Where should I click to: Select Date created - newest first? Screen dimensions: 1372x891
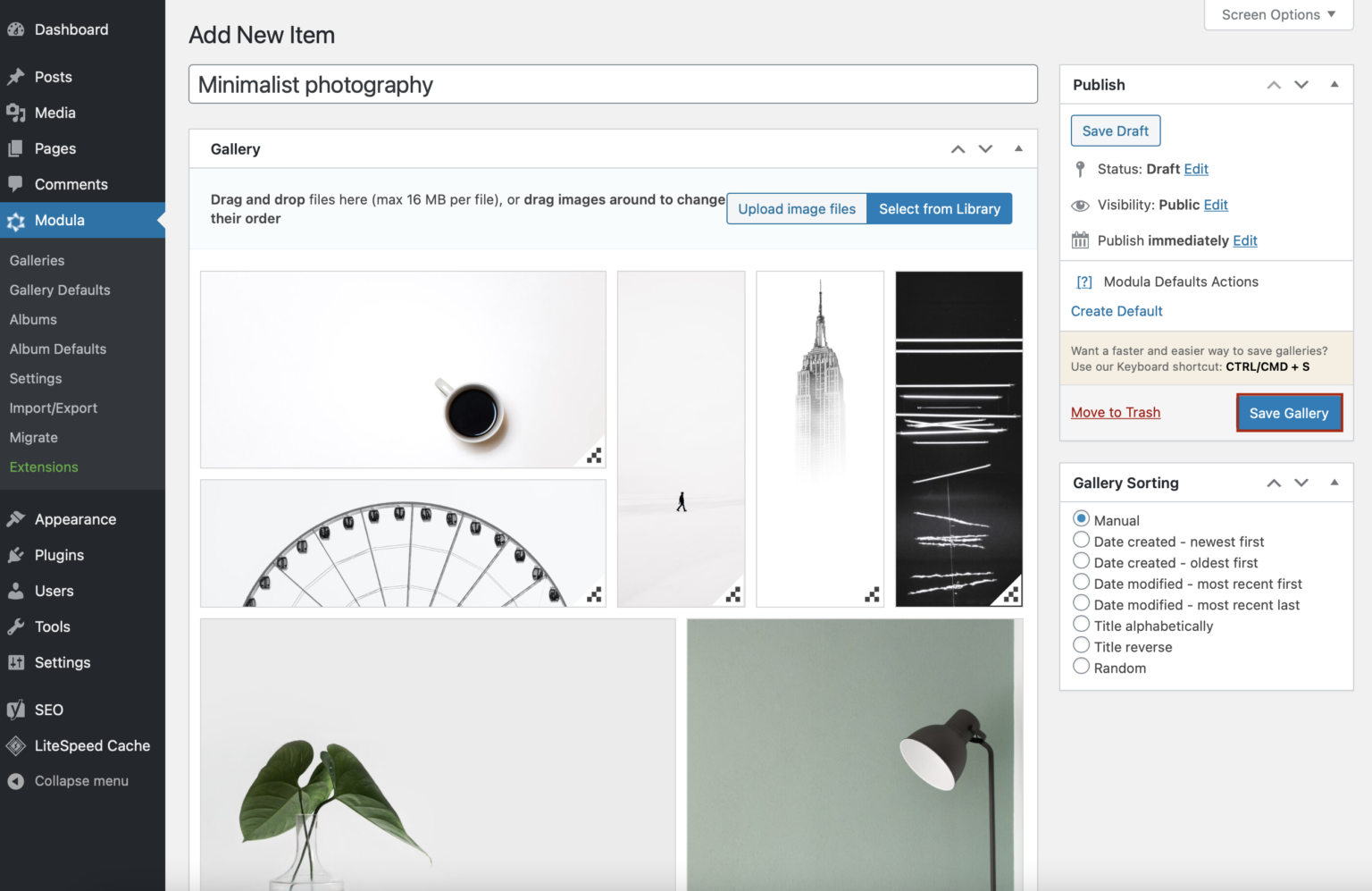coord(1081,541)
